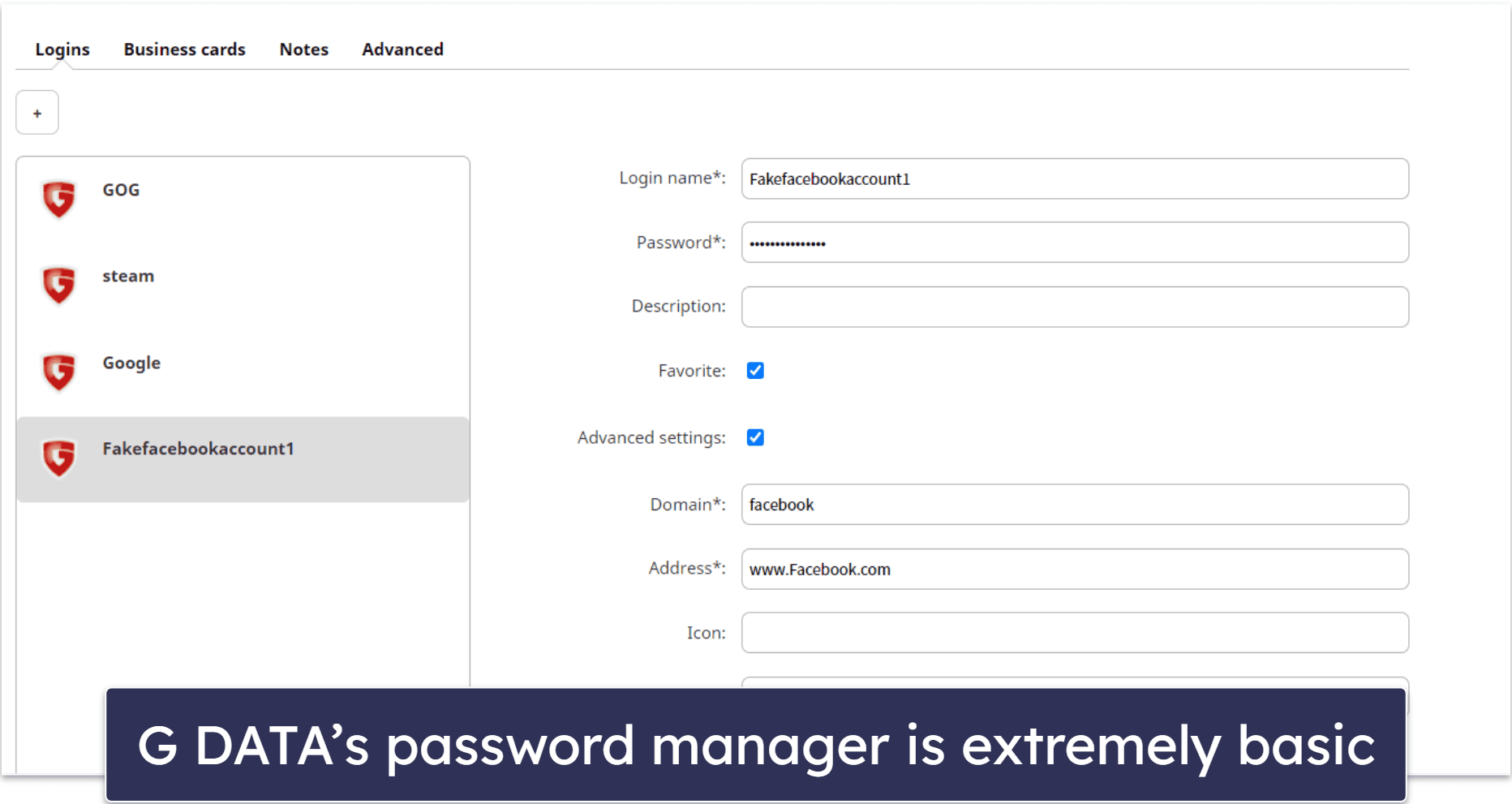The image size is (1512, 804).
Task: Select the steam login name
Action: (x=128, y=276)
